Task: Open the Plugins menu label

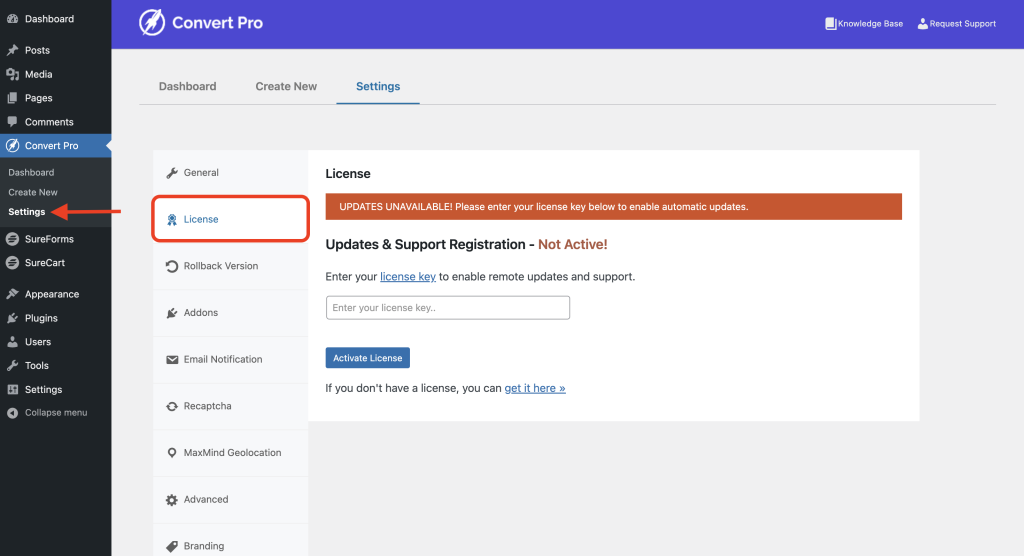Action: (41, 318)
